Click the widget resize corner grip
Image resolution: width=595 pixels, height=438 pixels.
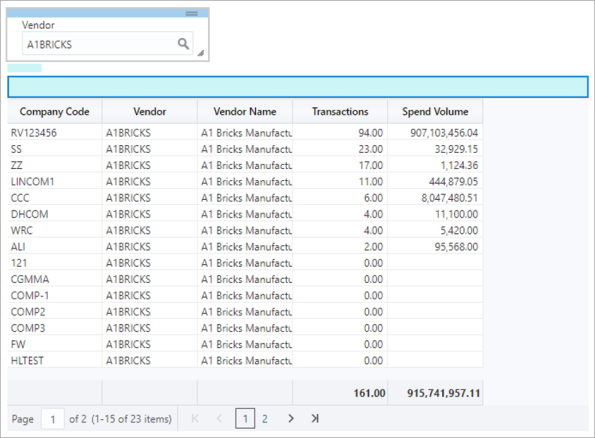(201, 53)
